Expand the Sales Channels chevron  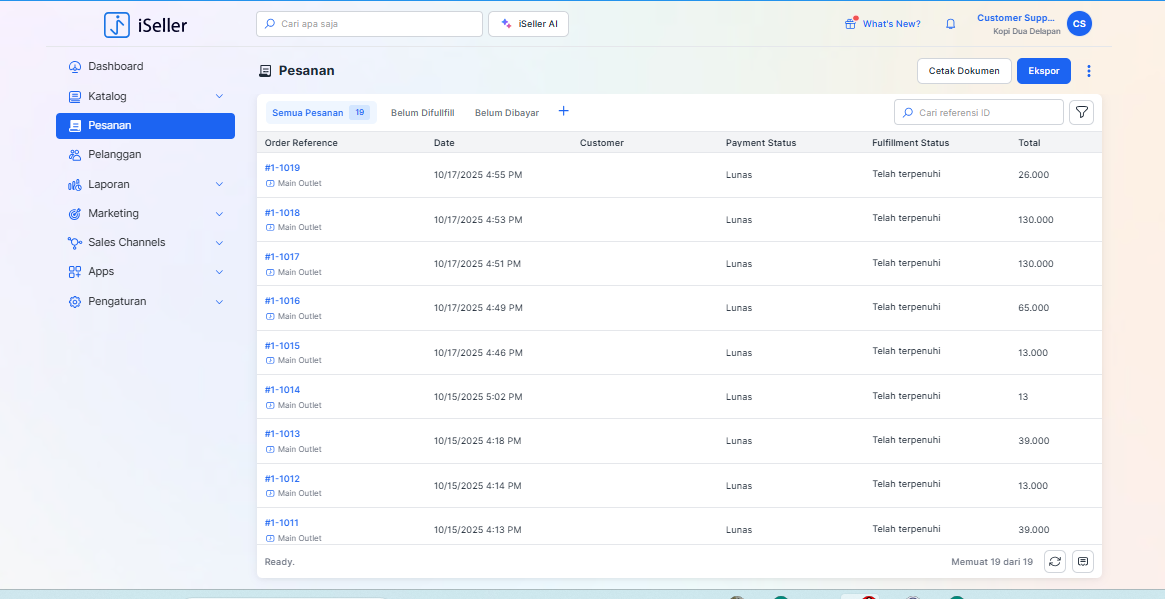point(219,243)
